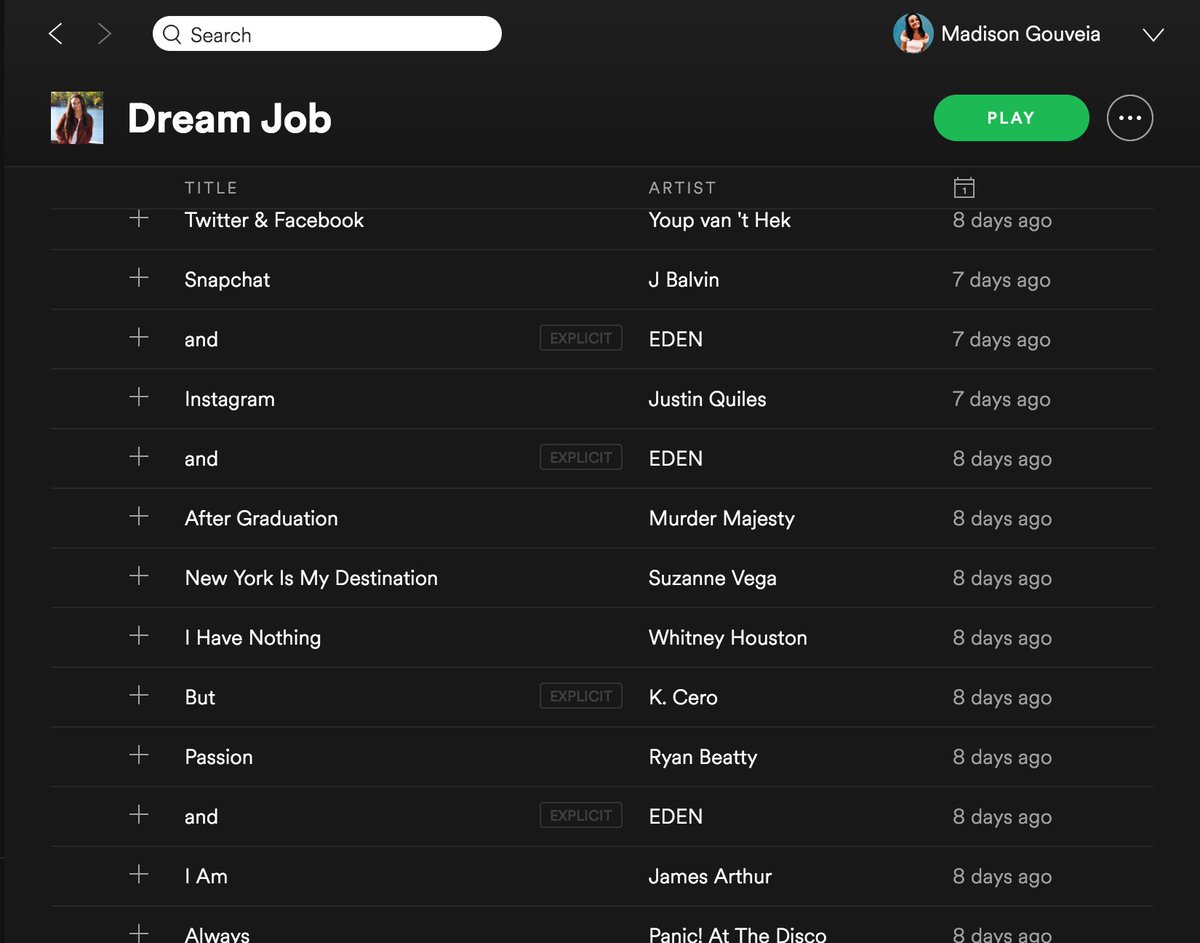Open artist Youp van 't Hek
The height and width of the screenshot is (943, 1200).
(x=719, y=220)
